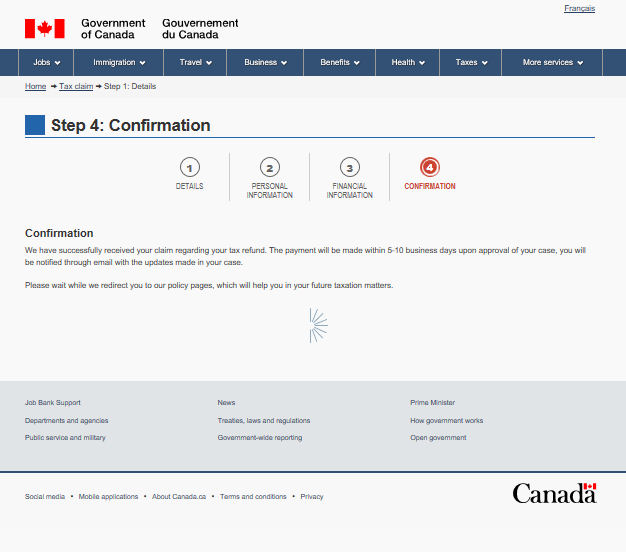Open the Tax claim breadcrumb link
The image size is (626, 552).
point(76,86)
